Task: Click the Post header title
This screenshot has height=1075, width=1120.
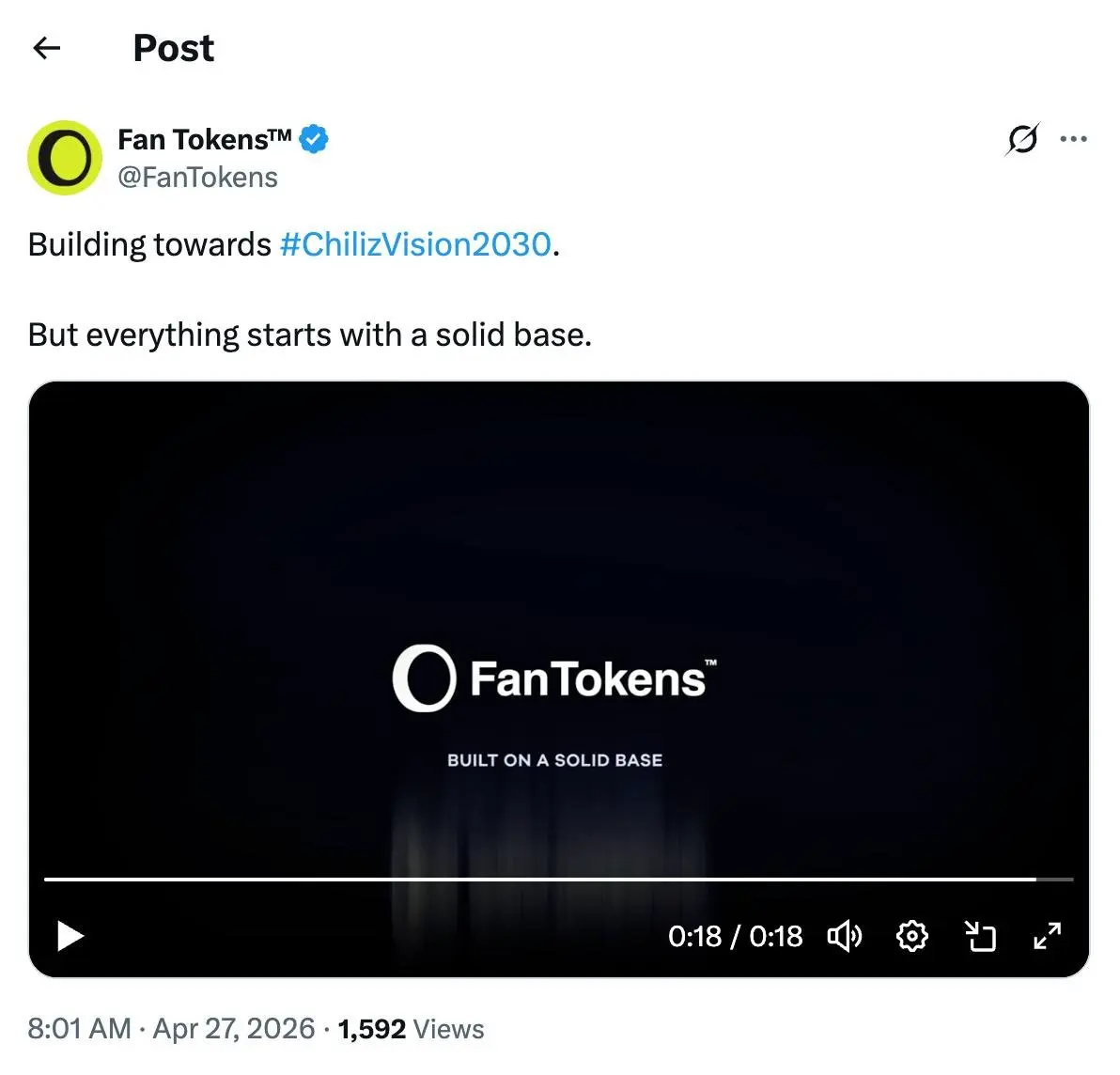Action: [173, 48]
